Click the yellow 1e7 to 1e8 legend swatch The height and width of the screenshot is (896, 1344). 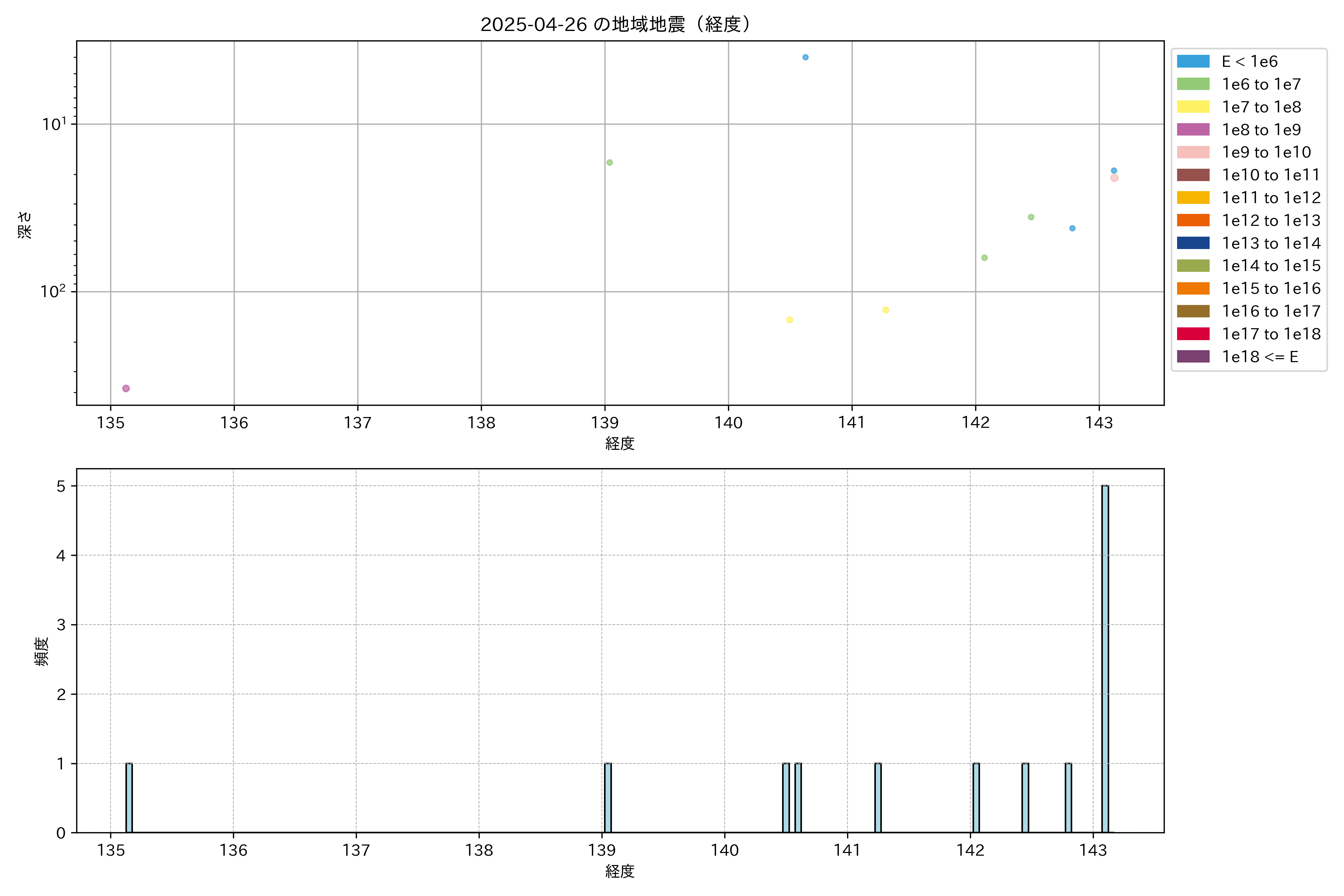pos(1193,107)
